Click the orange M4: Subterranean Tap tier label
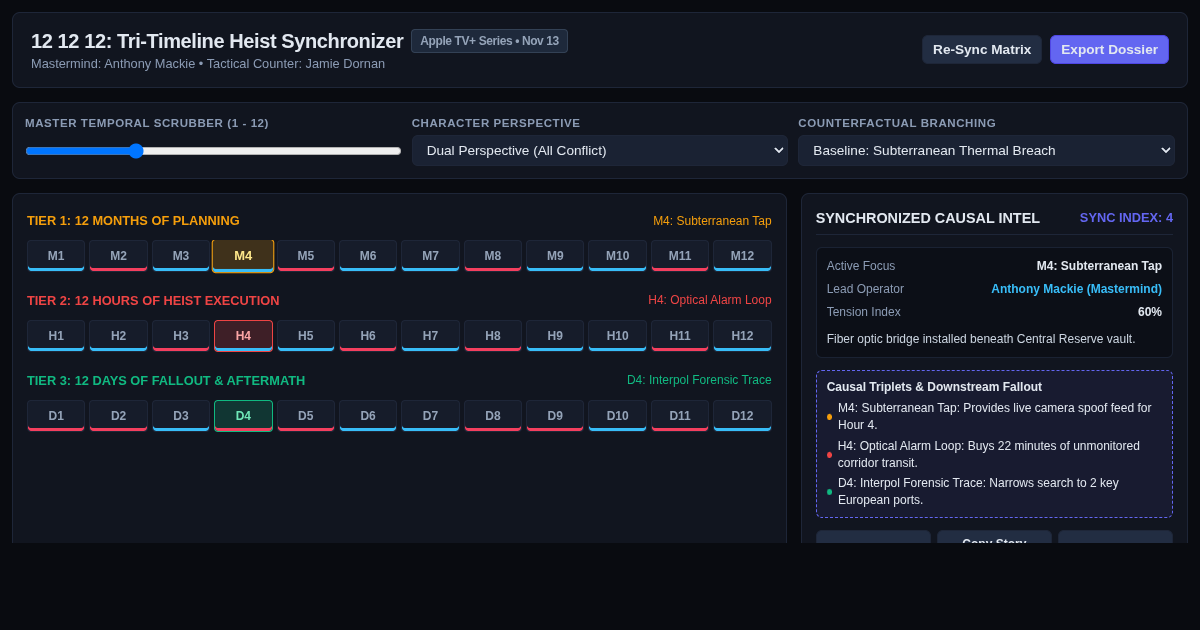The height and width of the screenshot is (630, 1200). pos(712,221)
